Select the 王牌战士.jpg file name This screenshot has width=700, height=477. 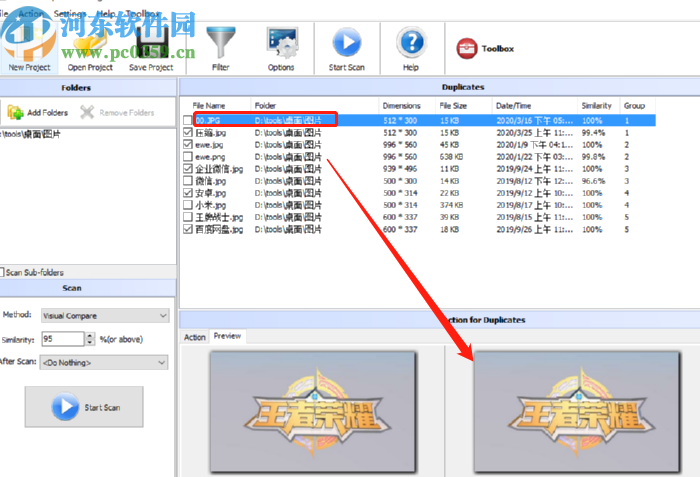pyautogui.click(x=219, y=217)
